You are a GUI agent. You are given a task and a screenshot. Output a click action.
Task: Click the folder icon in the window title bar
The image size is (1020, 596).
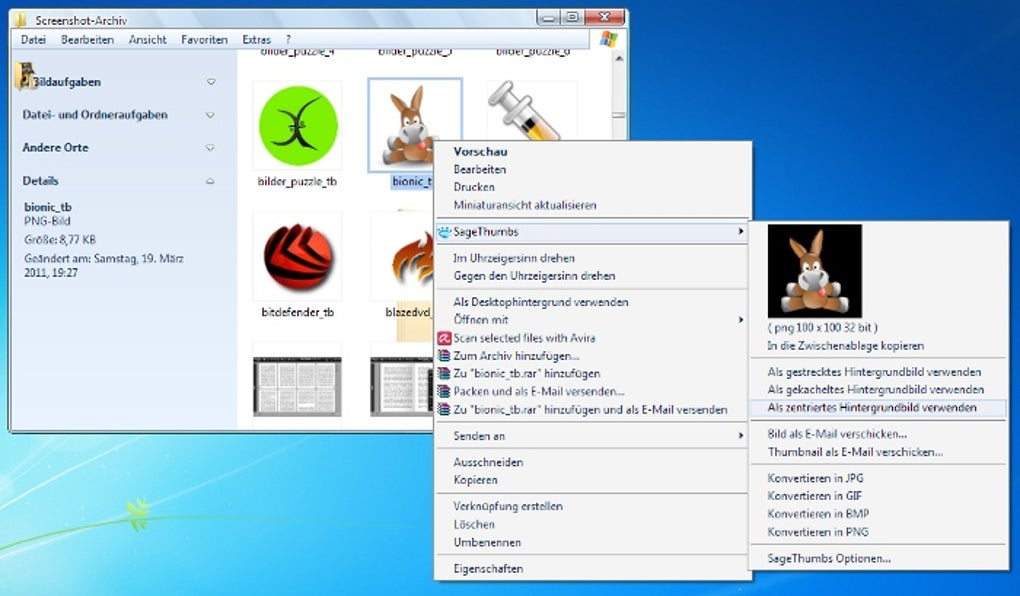[x=21, y=20]
